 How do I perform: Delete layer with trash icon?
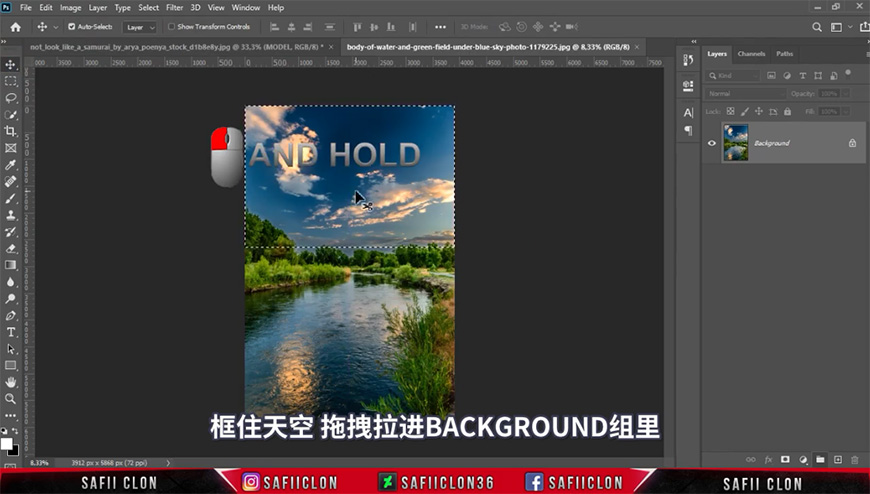[855, 460]
